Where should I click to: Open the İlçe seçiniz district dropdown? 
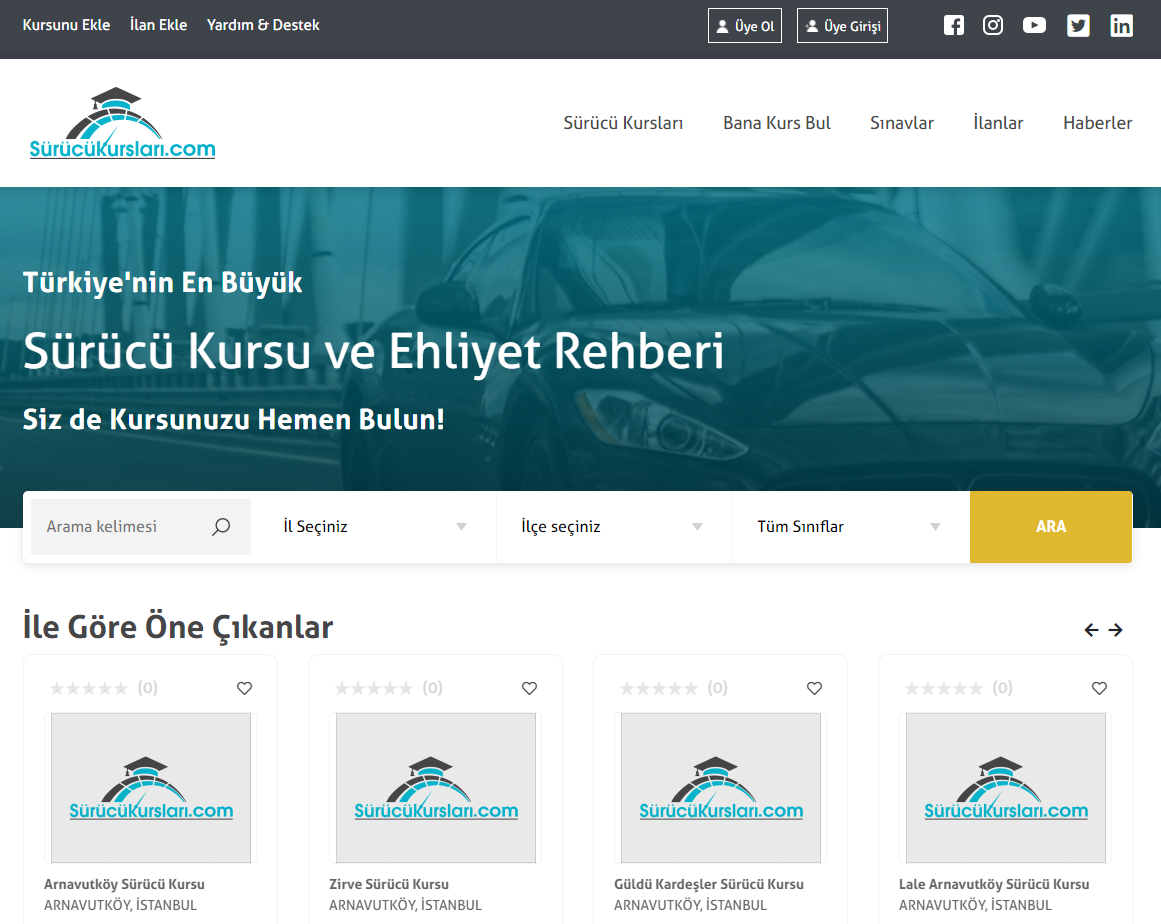(615, 526)
